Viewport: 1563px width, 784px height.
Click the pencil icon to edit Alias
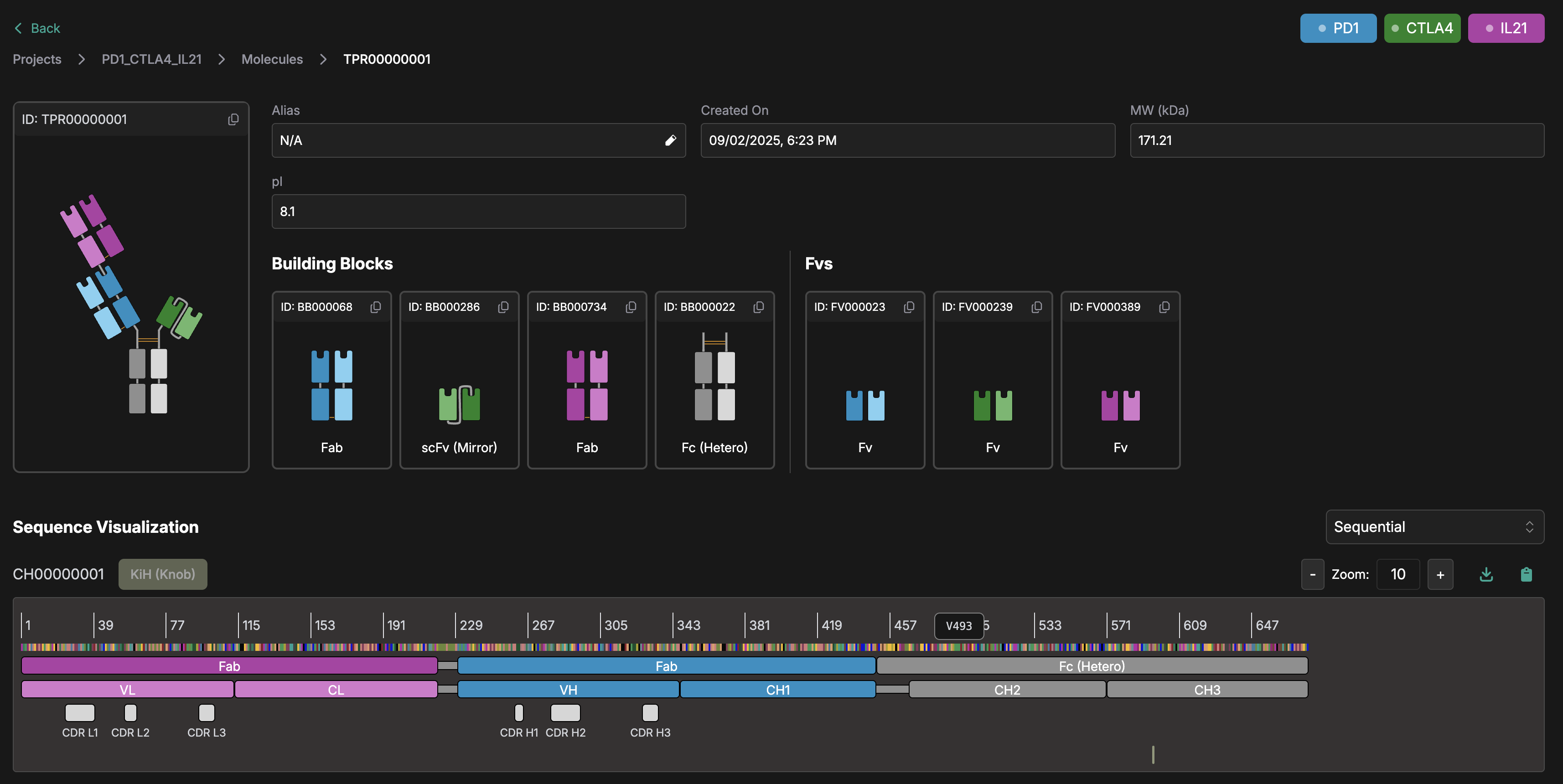tap(670, 141)
